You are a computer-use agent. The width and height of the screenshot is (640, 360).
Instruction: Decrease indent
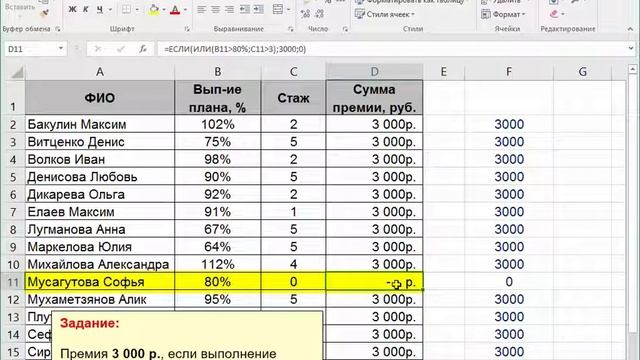pos(244,9)
